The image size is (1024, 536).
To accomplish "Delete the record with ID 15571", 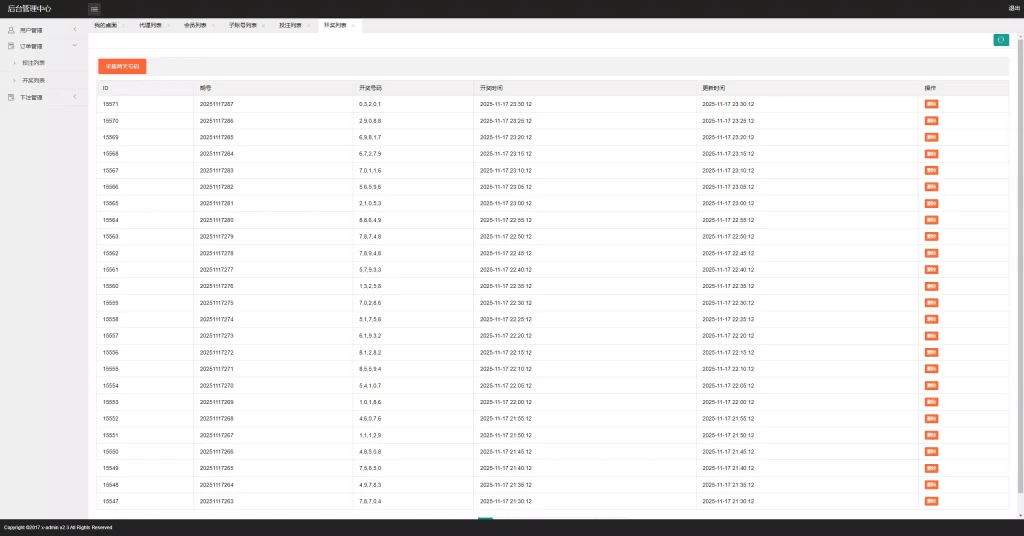I will [931, 104].
